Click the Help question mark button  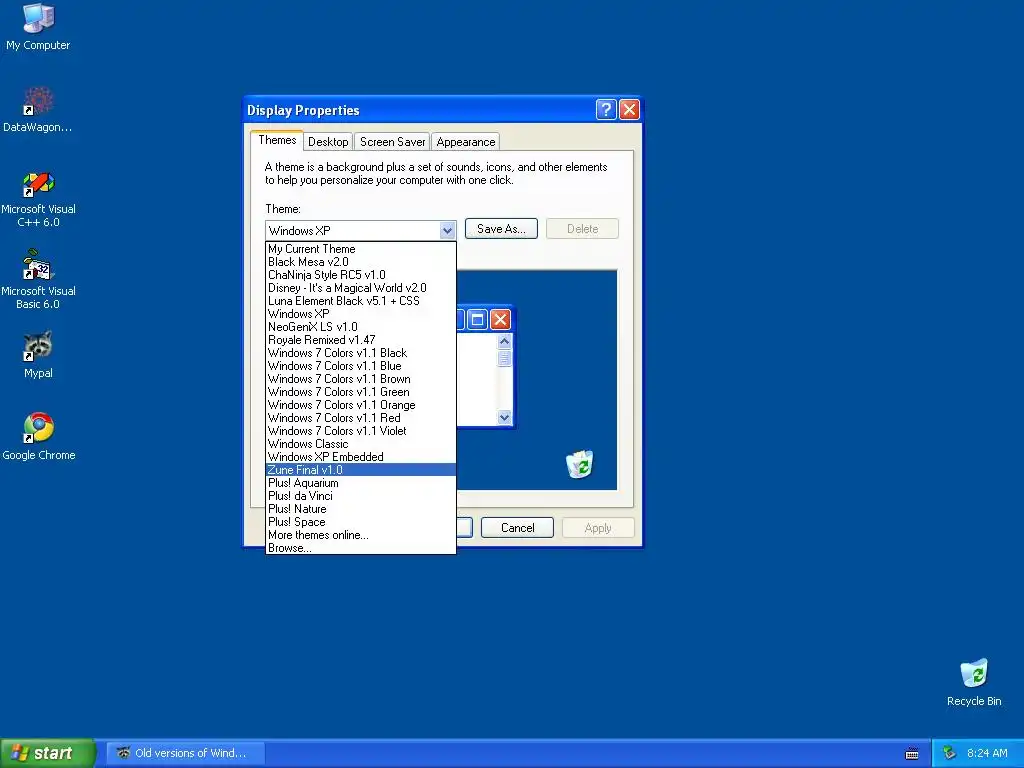606,110
